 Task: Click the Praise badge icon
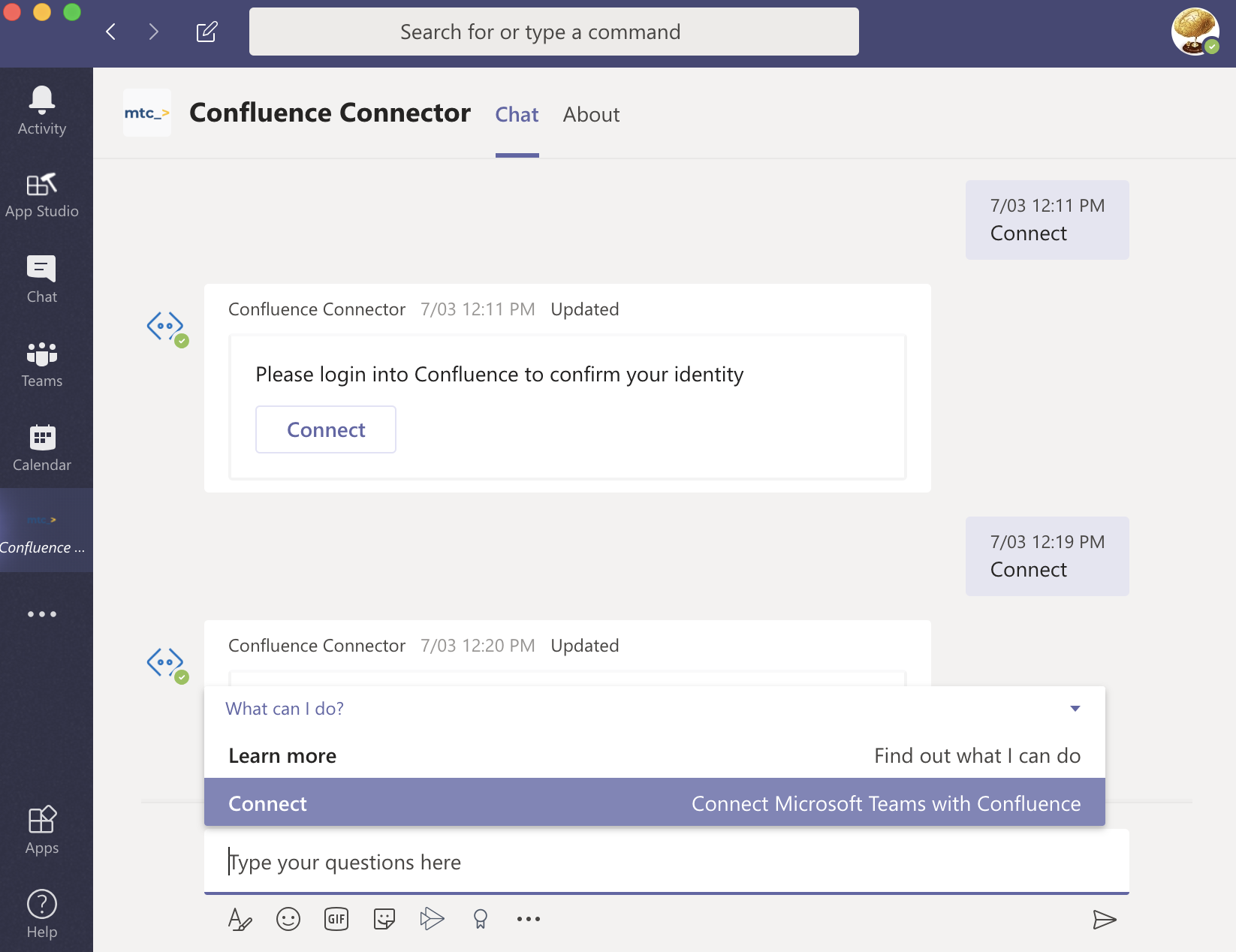pos(481,919)
